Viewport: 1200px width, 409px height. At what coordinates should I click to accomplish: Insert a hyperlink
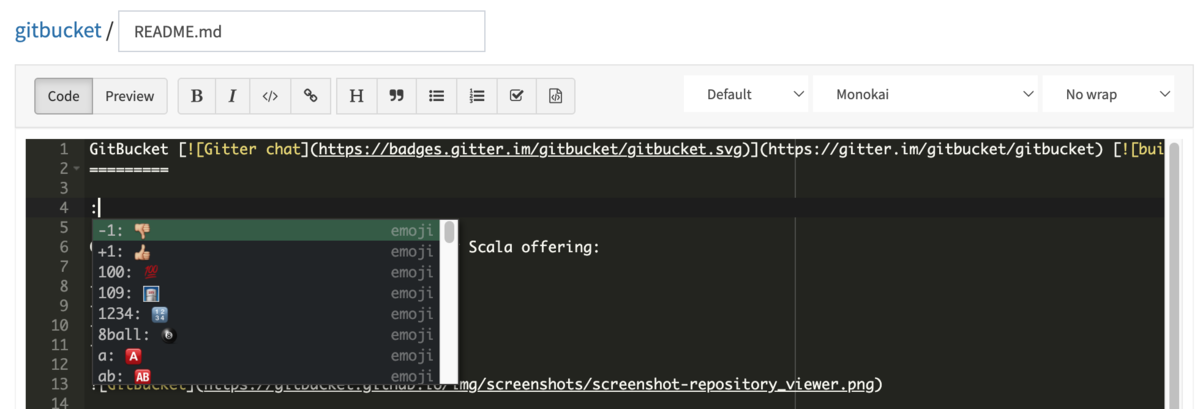(311, 96)
